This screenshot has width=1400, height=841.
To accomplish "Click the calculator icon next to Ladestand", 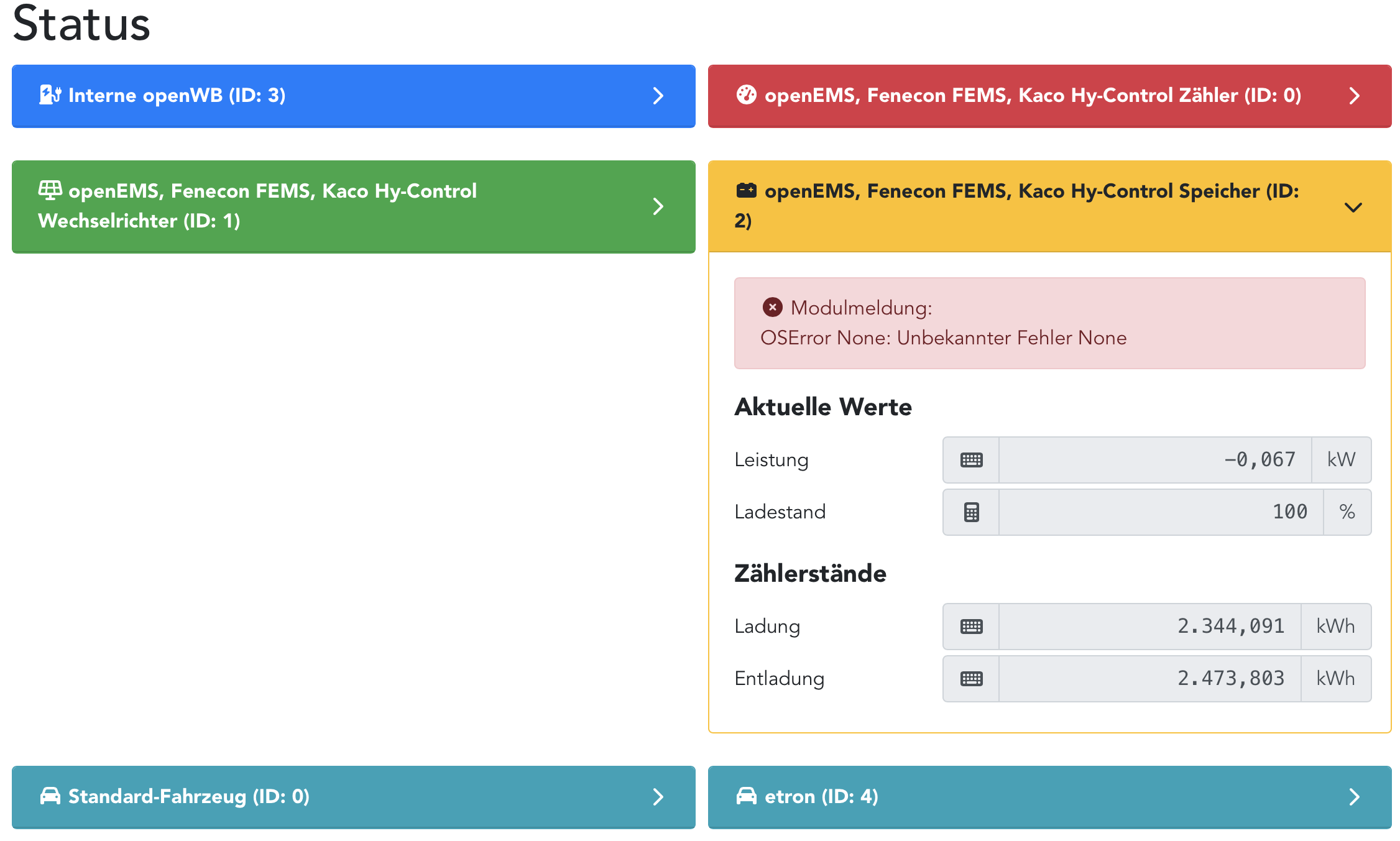I will pyautogui.click(x=971, y=512).
